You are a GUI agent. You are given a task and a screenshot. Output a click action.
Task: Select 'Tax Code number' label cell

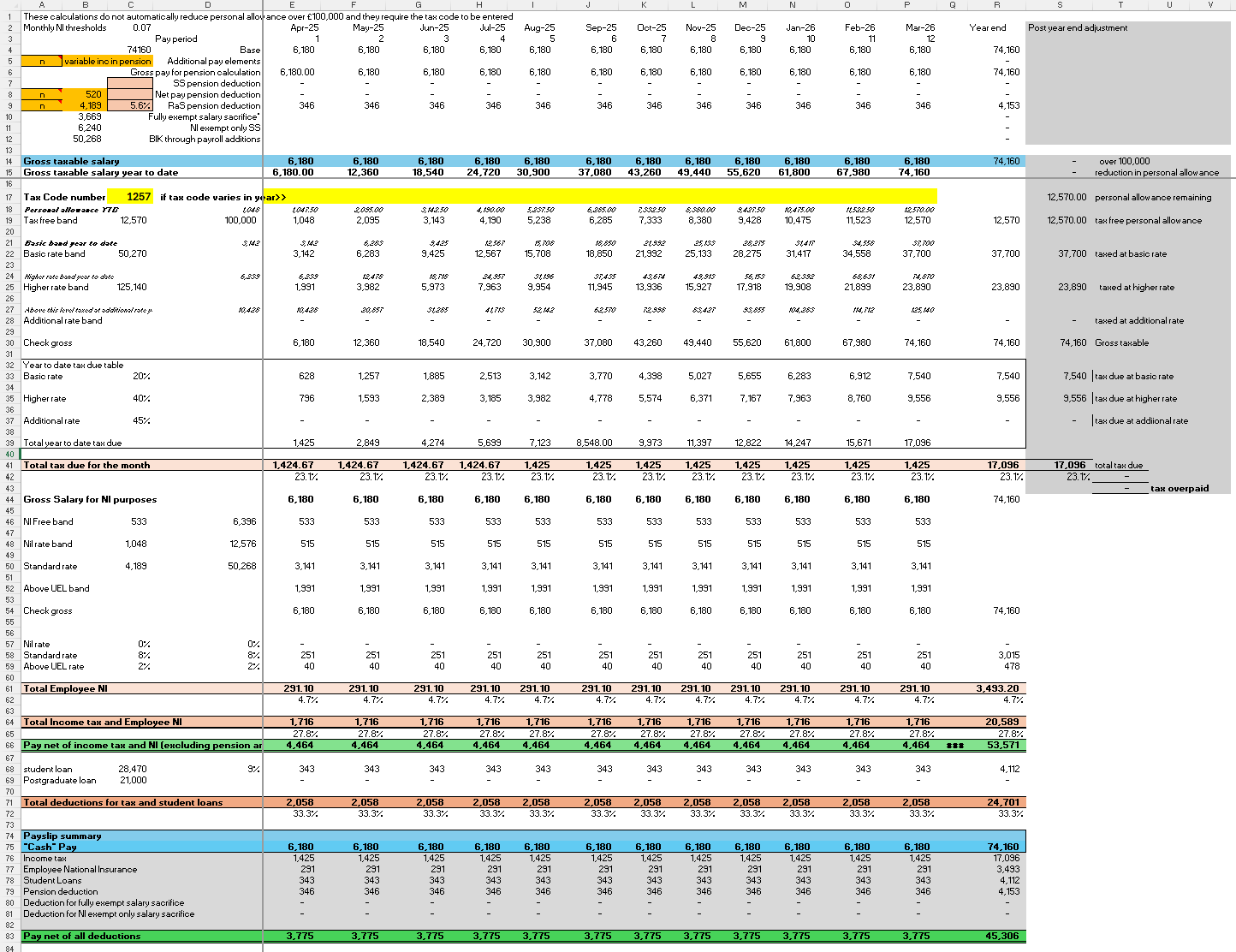point(65,197)
